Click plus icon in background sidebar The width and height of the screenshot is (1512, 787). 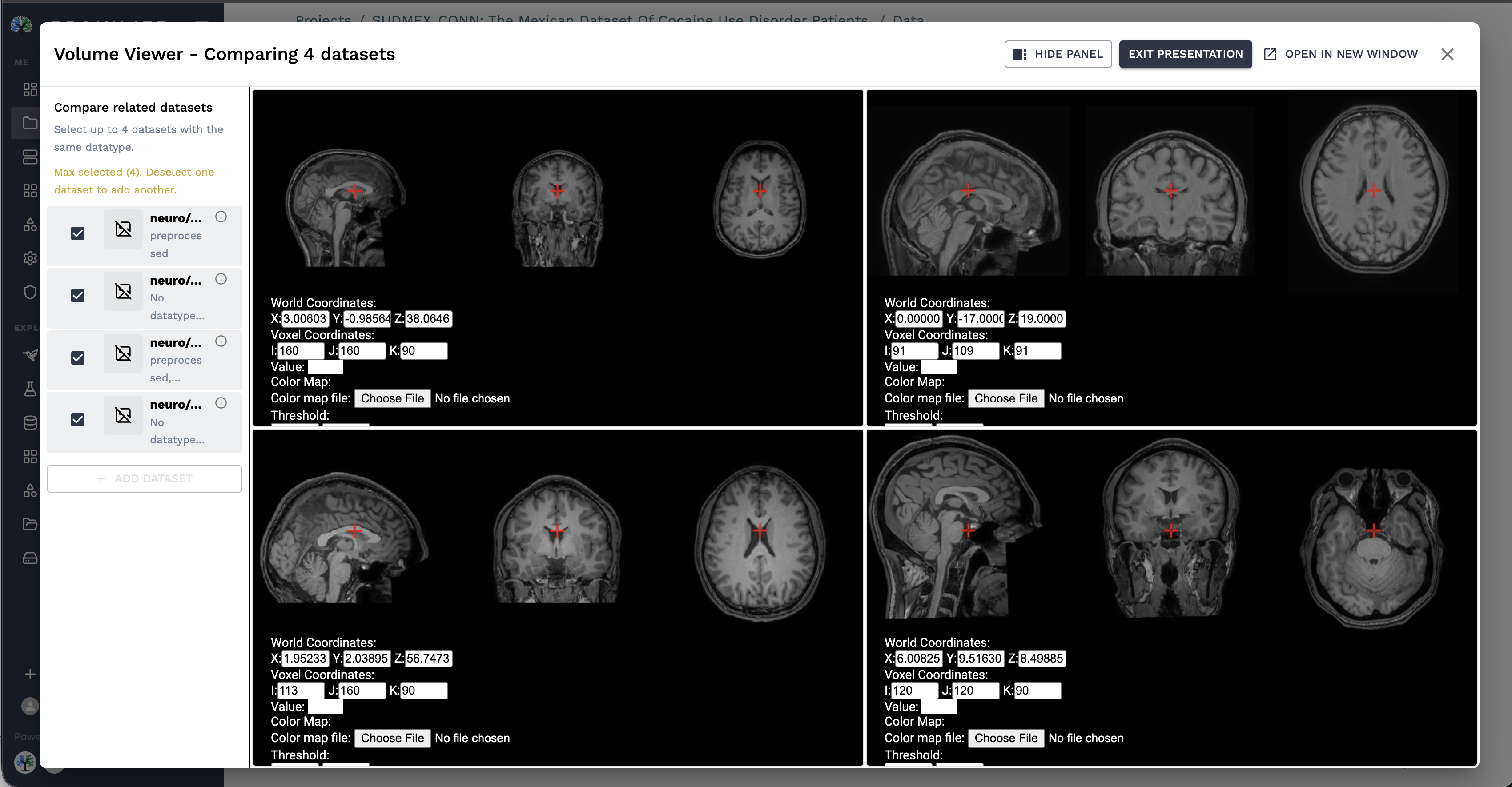tap(30, 674)
